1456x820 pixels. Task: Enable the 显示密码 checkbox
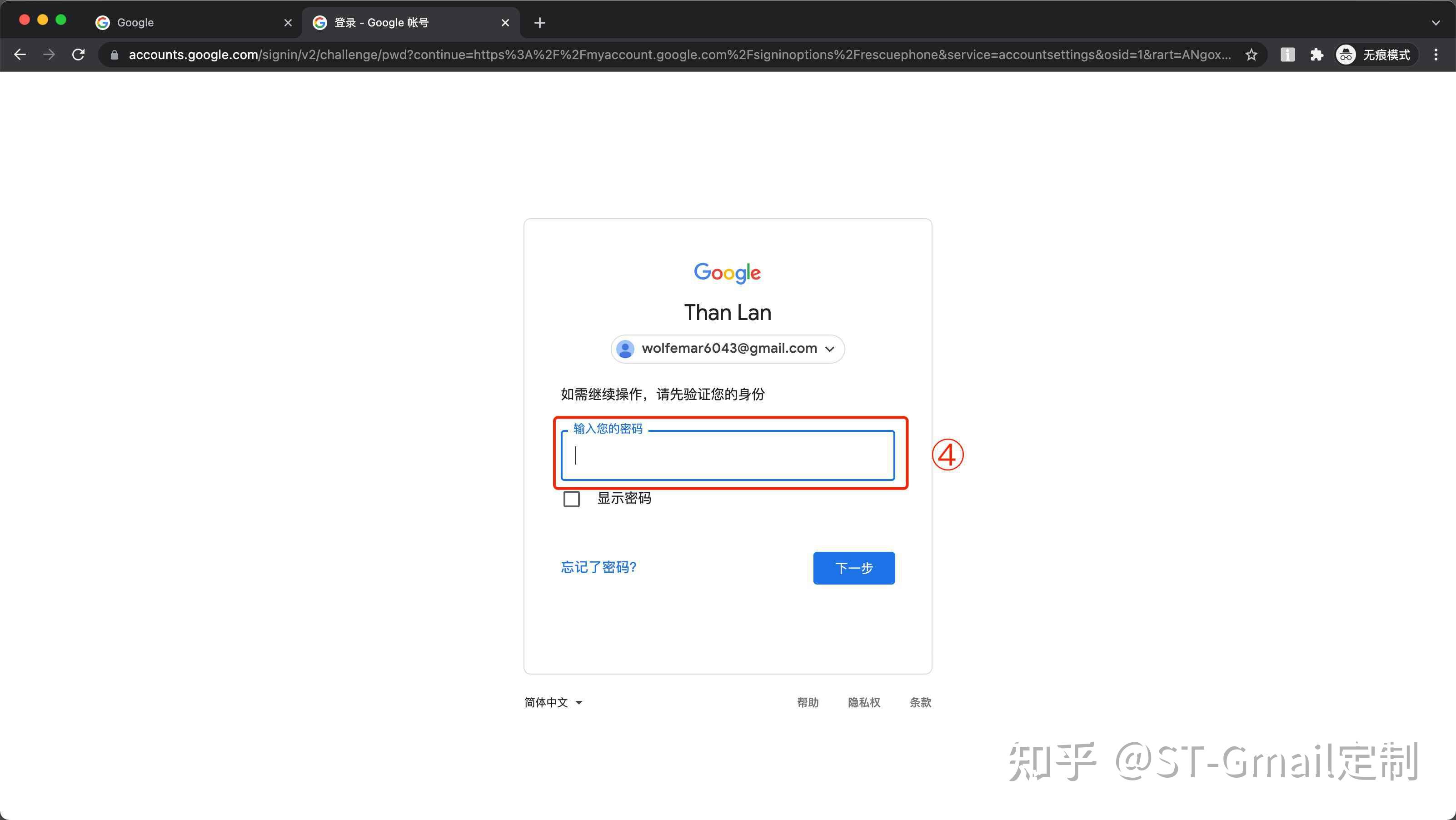[571, 499]
